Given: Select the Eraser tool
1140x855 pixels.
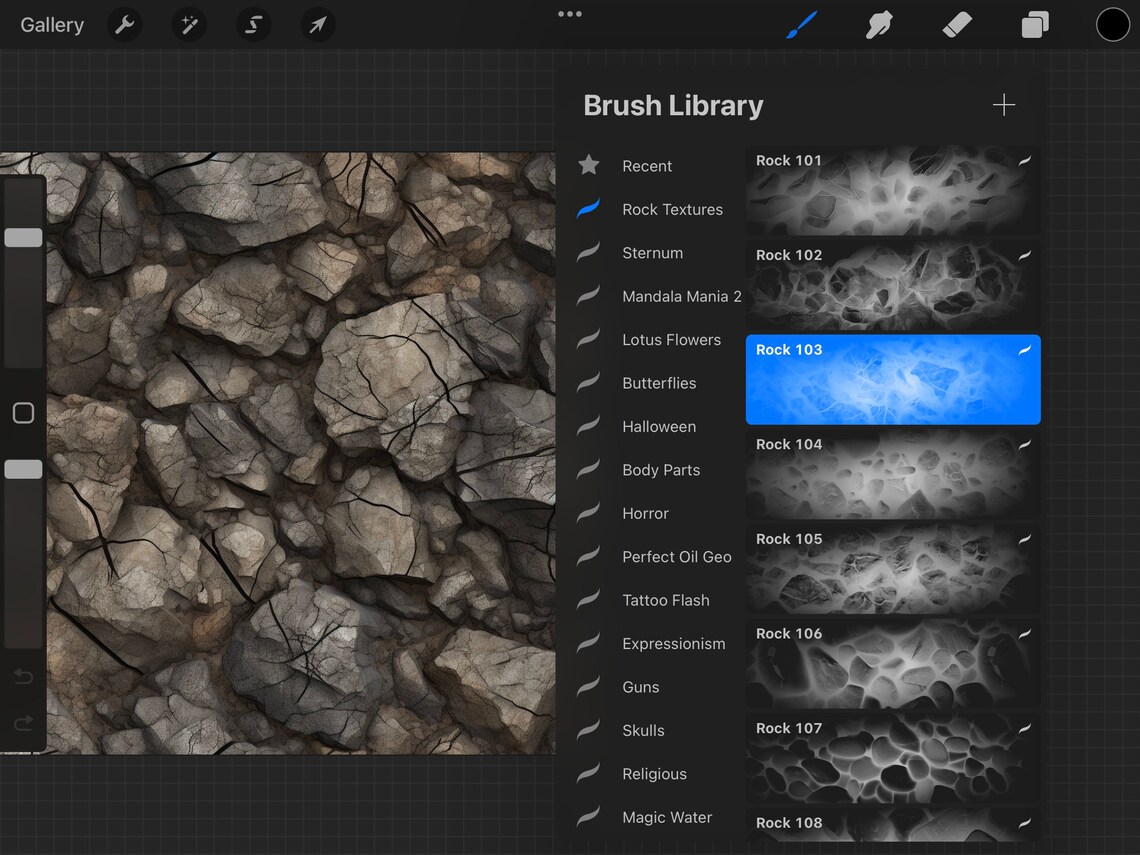Looking at the screenshot, I should click(957, 25).
